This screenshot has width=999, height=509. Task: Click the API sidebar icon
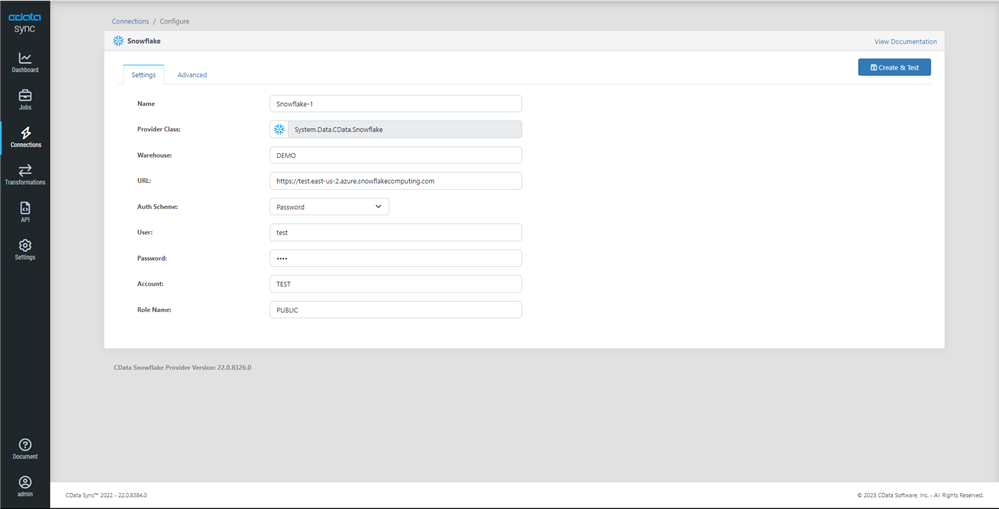(25, 211)
